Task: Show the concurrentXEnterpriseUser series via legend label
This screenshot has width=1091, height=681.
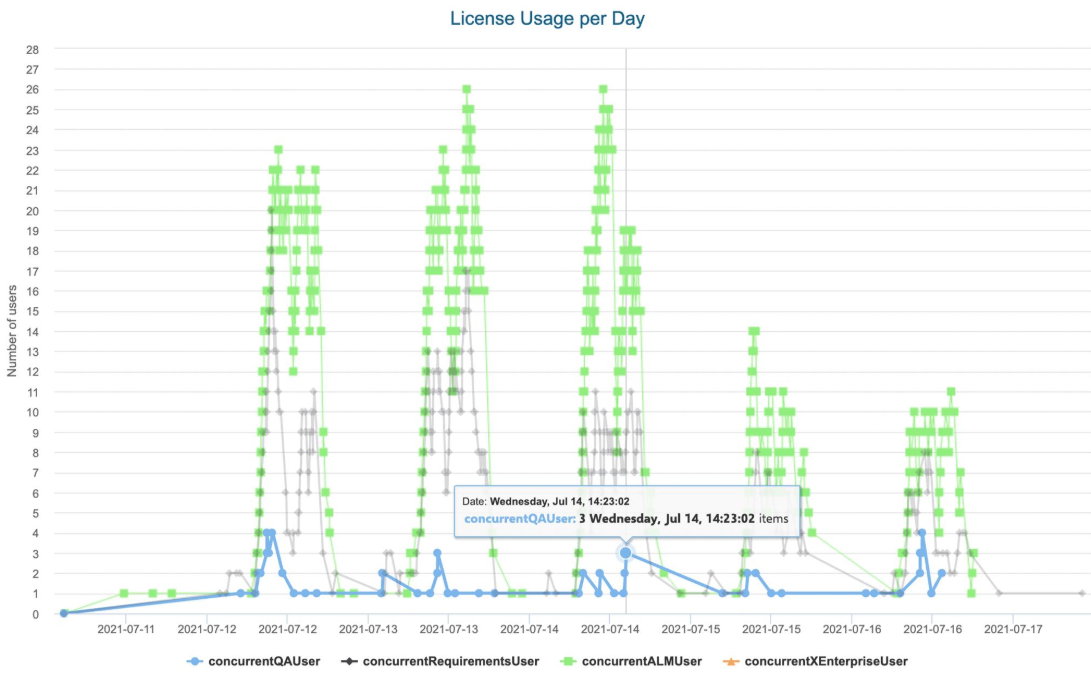Action: coord(826,661)
